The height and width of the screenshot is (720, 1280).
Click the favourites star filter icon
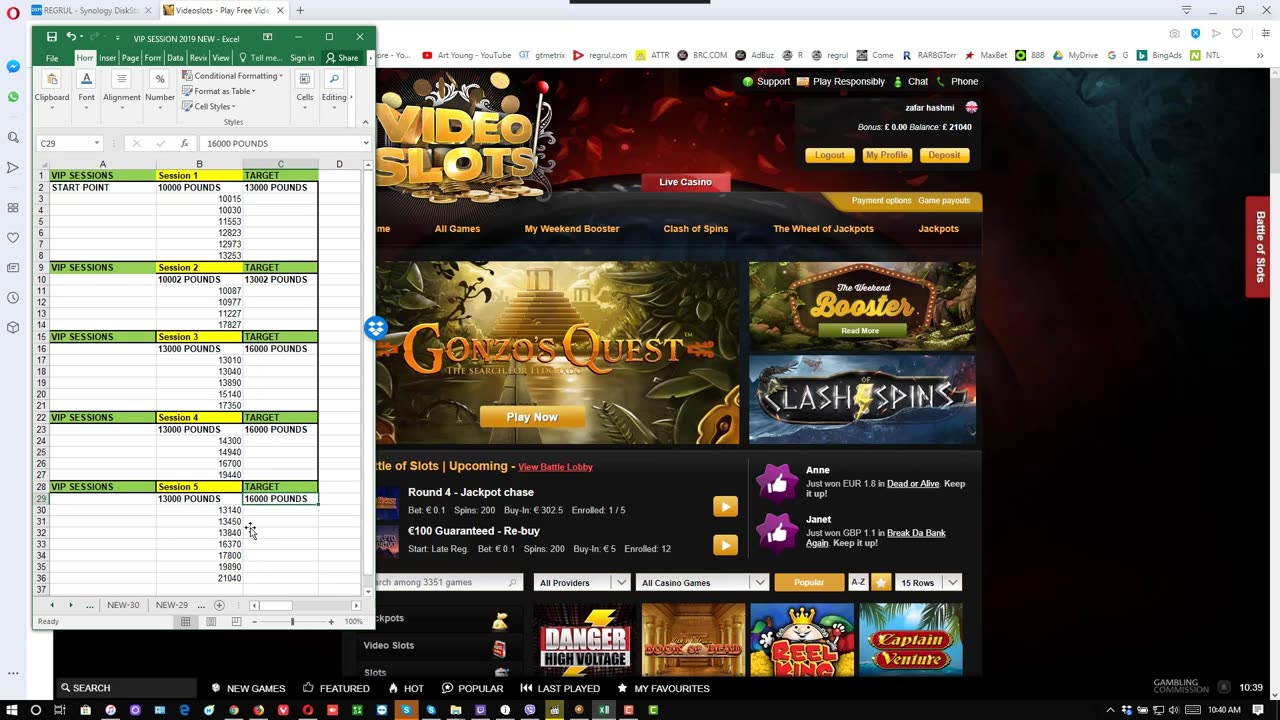[x=881, y=583]
